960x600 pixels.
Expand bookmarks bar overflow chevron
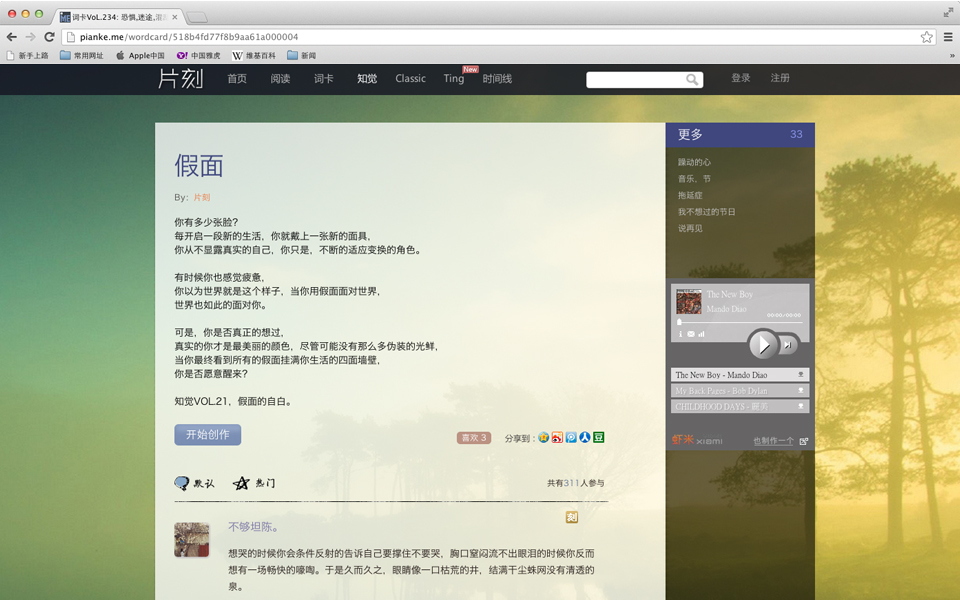[x=951, y=55]
